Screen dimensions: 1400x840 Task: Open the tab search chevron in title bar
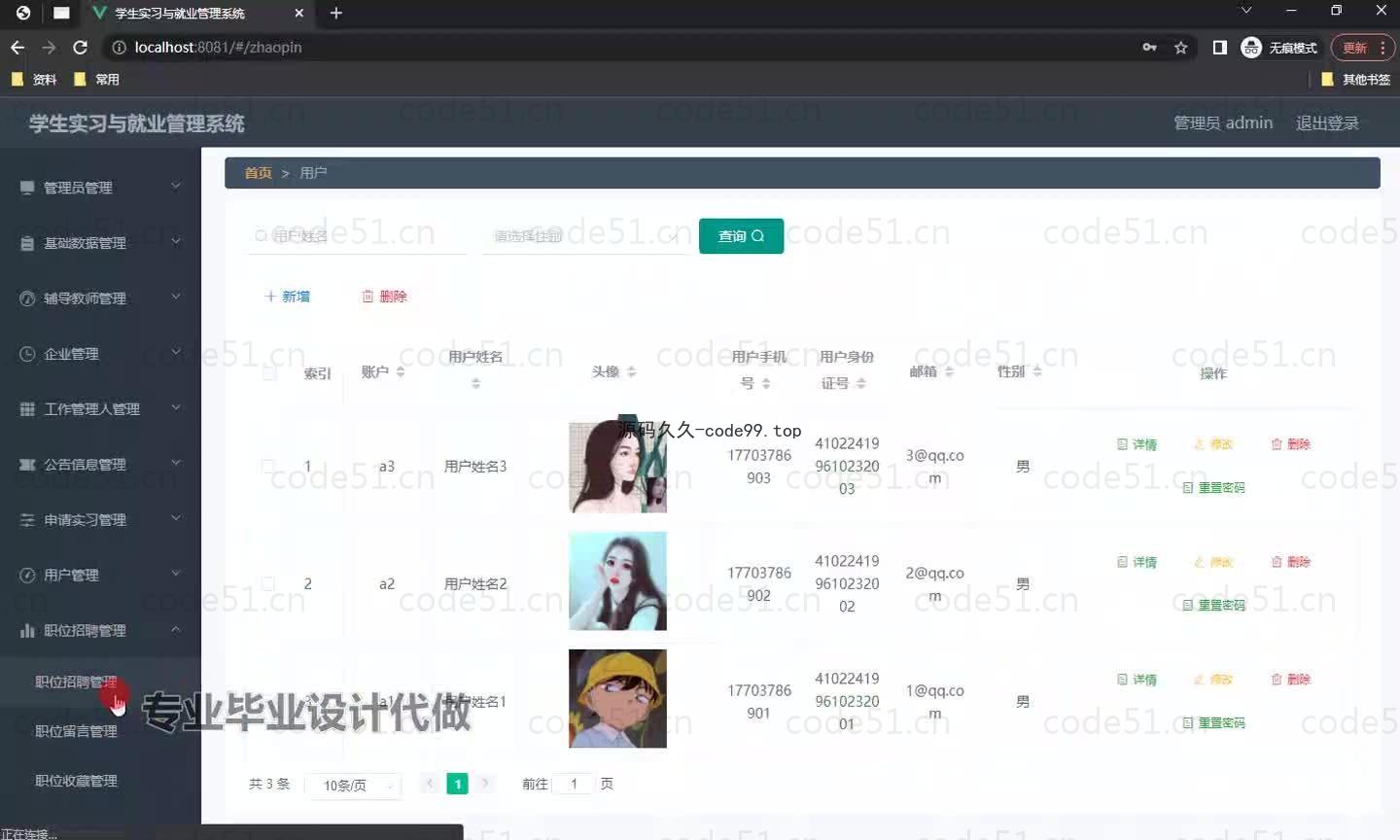(1246, 11)
